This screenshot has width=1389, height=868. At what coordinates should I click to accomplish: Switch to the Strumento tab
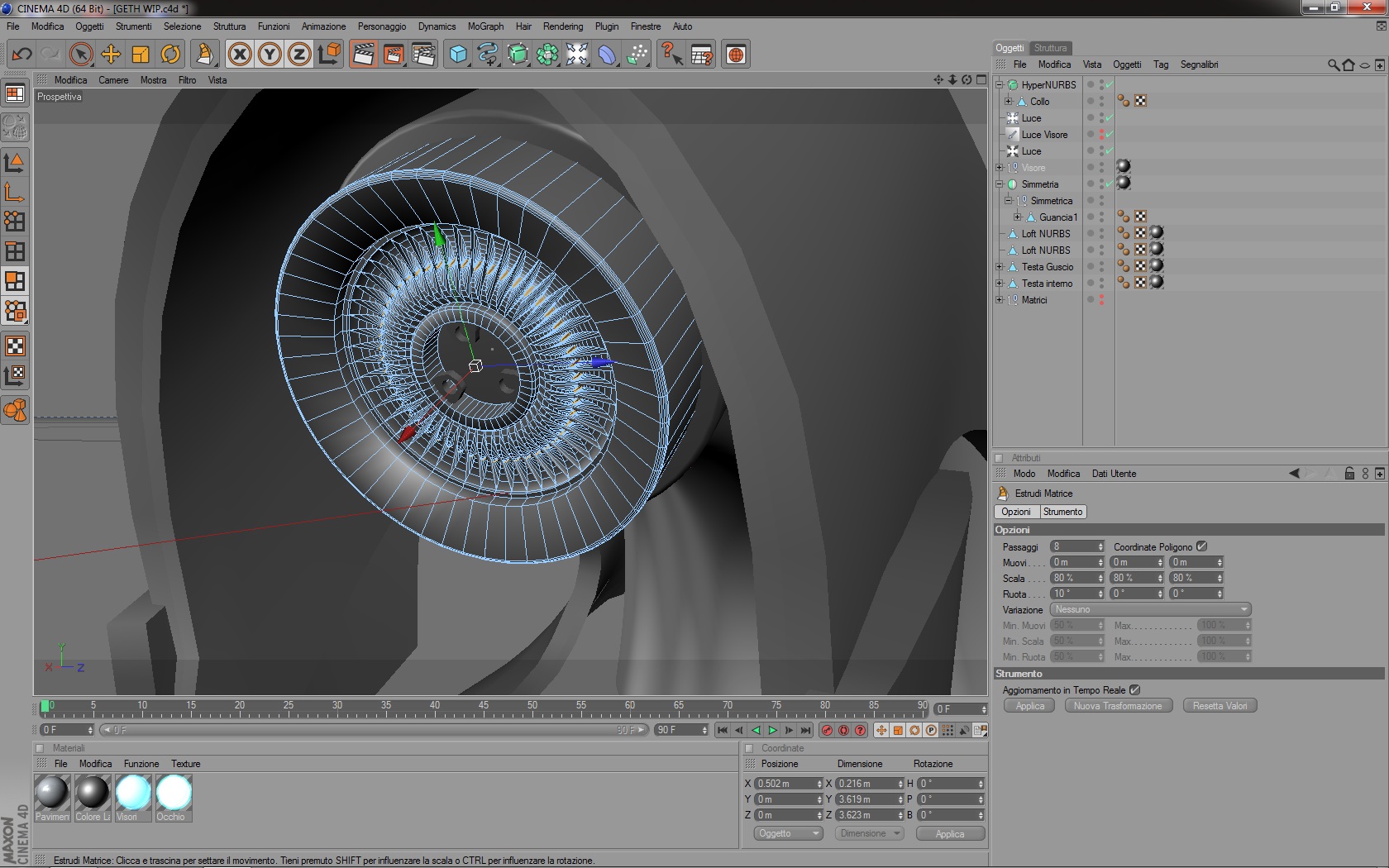(x=1062, y=512)
